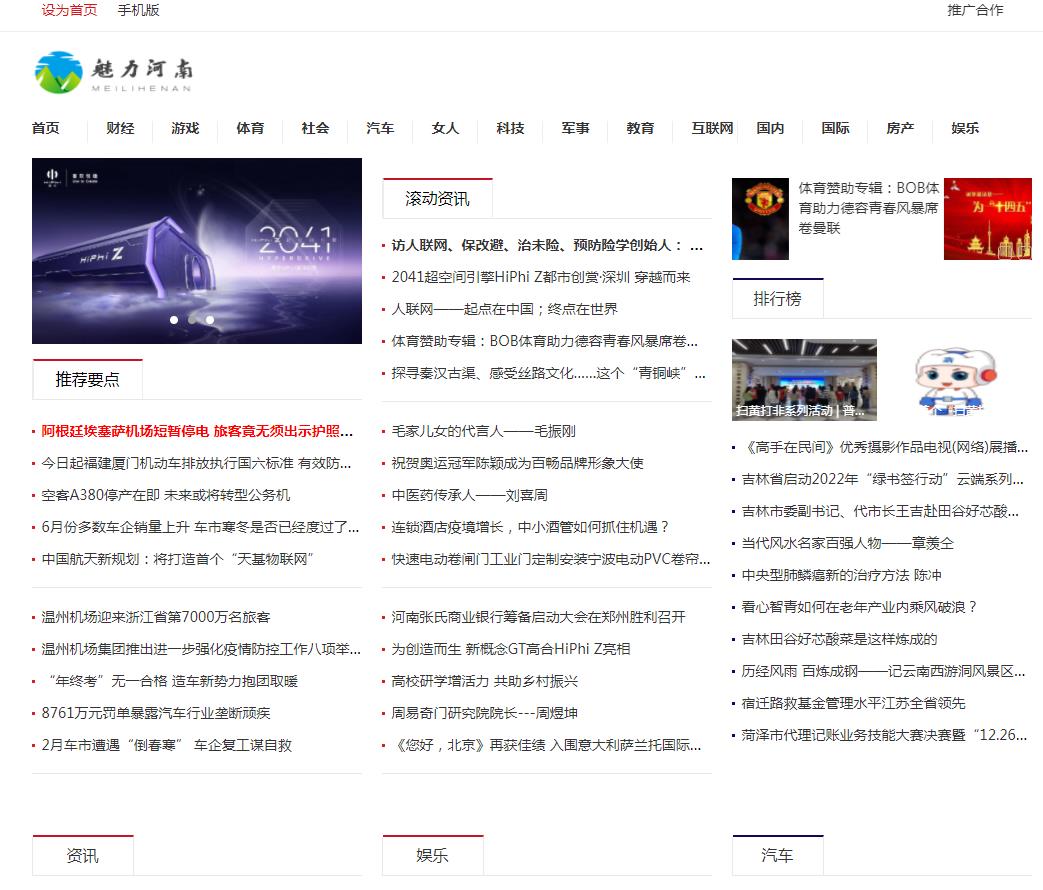Select the 滚动资讯 section tab
The image size is (1043, 890).
(x=438, y=198)
